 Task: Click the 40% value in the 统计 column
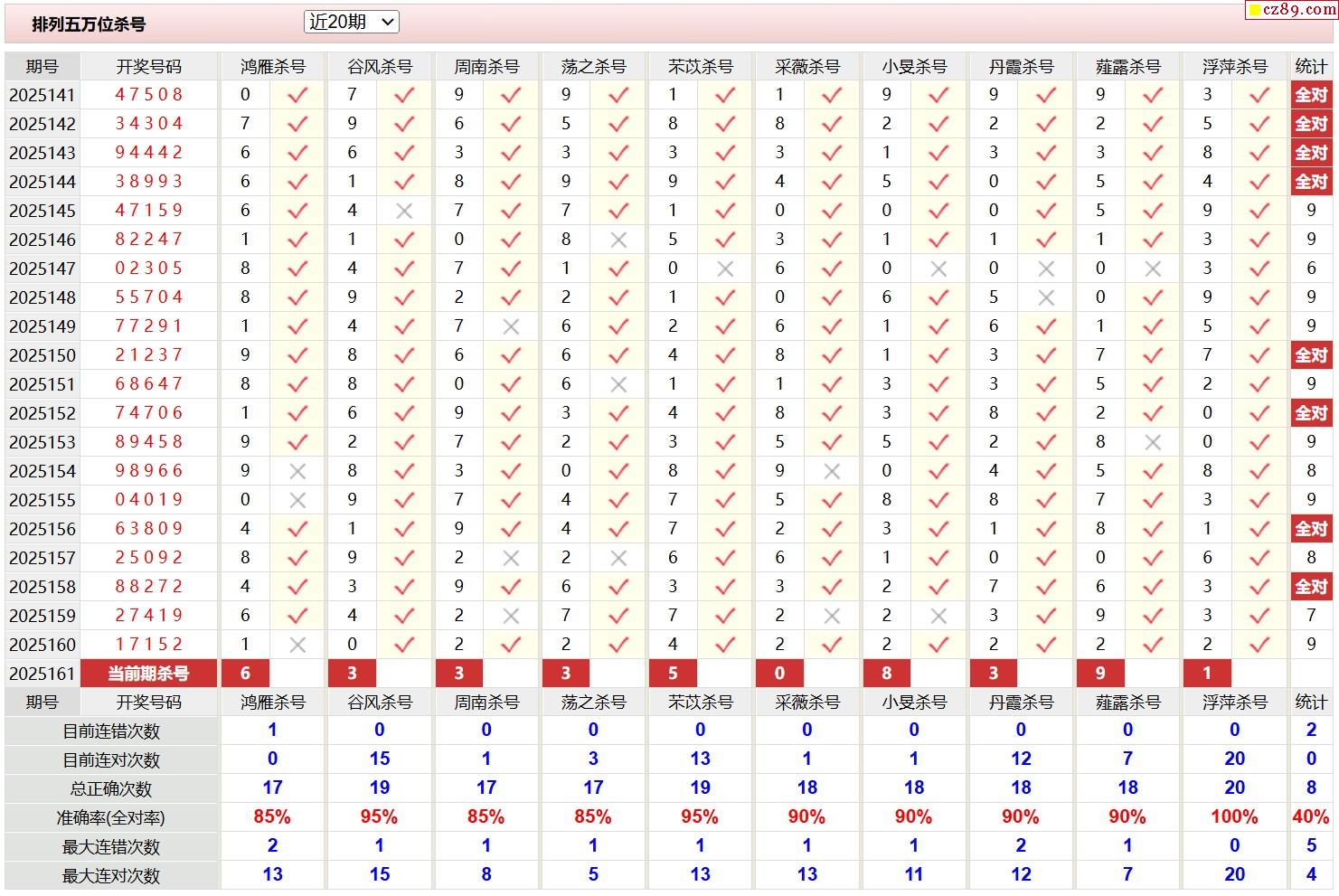coord(1311,817)
